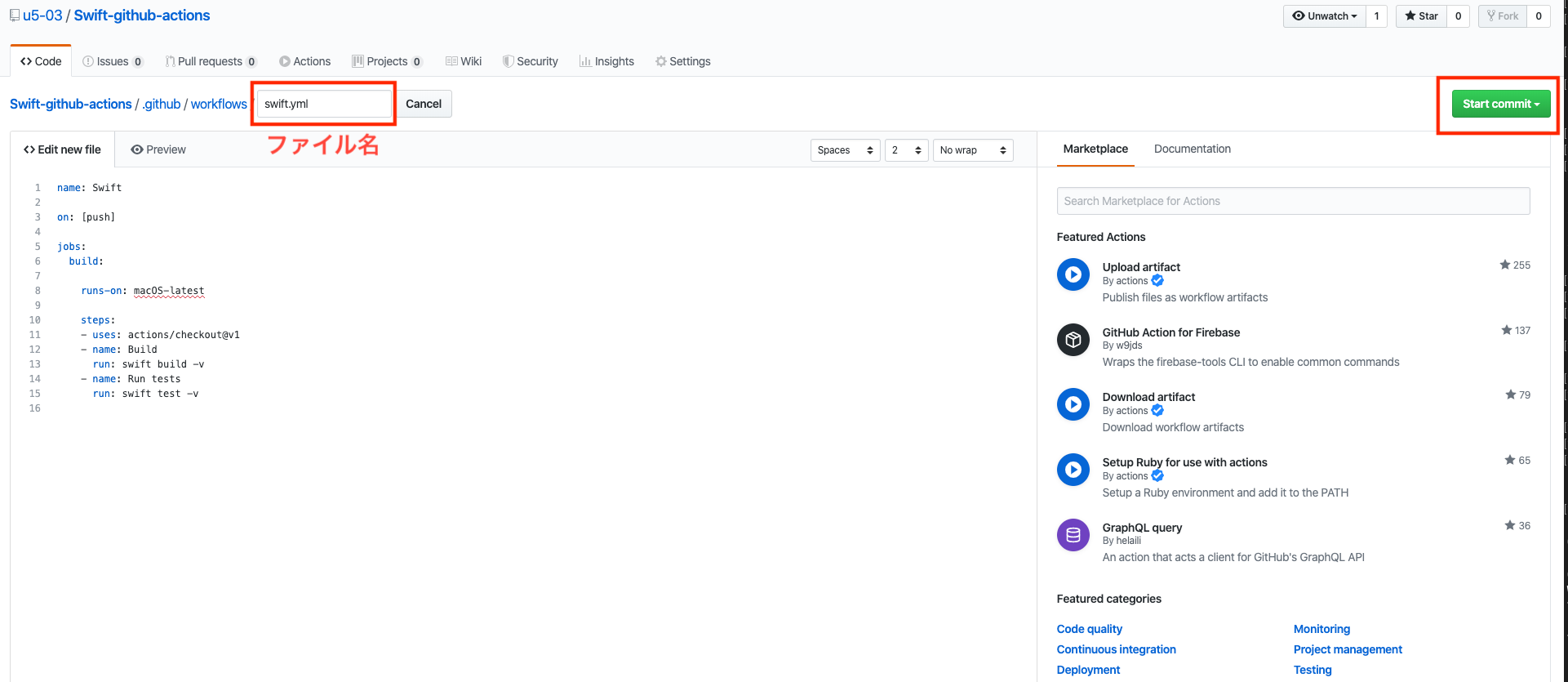Open the Upload artifact action title
Screen dimensions: 1568x682
point(1141,267)
